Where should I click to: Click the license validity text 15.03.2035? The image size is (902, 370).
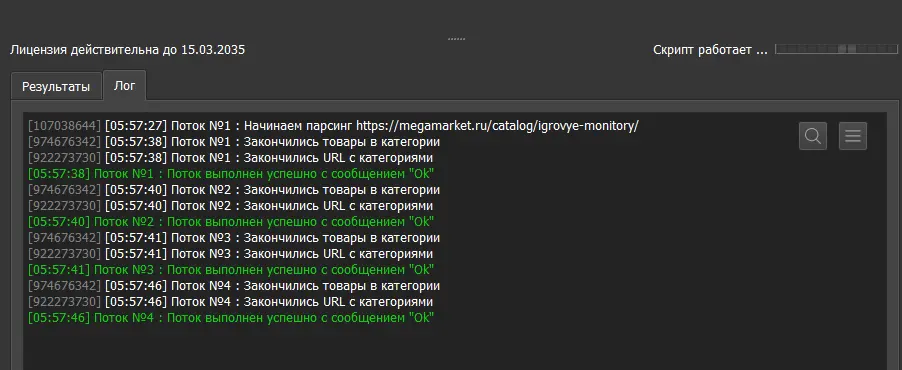click(x=213, y=50)
